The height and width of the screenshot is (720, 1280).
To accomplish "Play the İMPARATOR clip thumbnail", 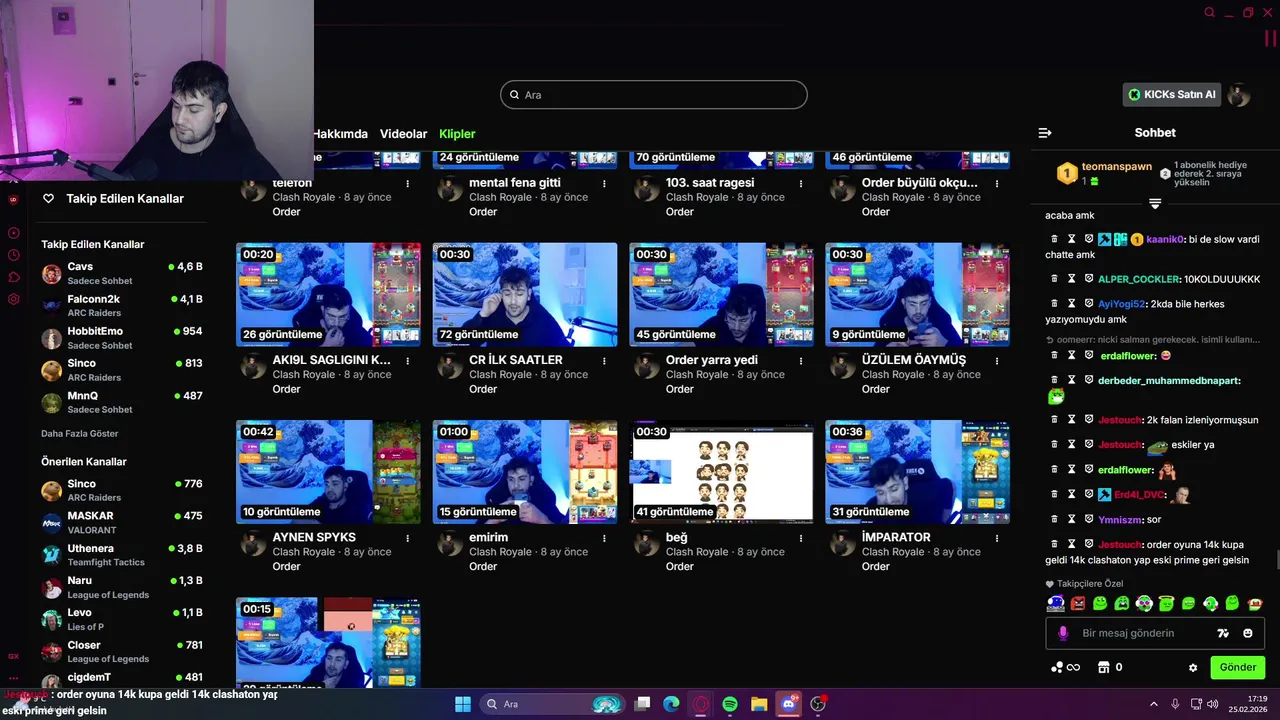I will (917, 472).
